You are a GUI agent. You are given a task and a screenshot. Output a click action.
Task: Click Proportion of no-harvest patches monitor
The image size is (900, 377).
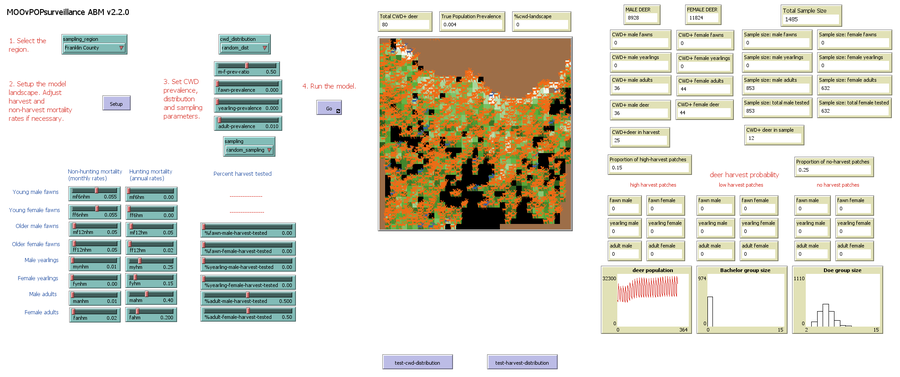click(x=835, y=166)
